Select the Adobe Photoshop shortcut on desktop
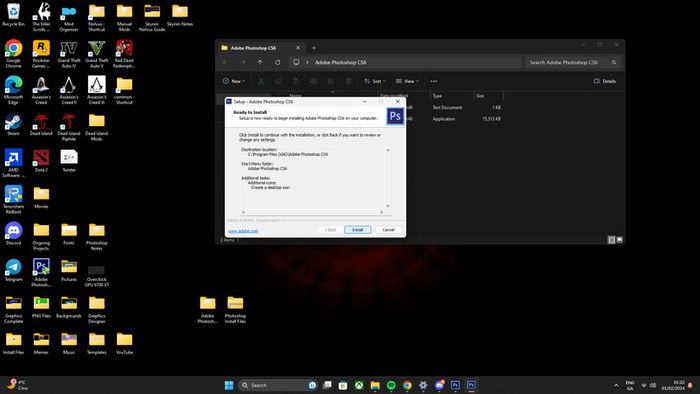The height and width of the screenshot is (394, 700). tap(41, 273)
